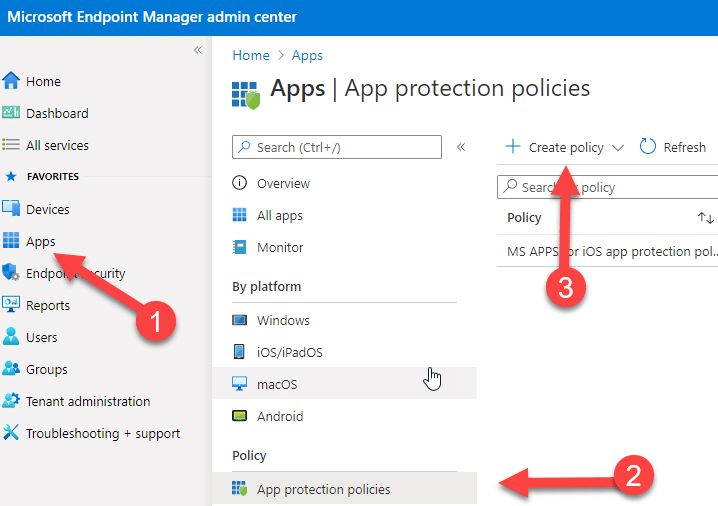This screenshot has width=718, height=506.
Task: Click the Android platform icon
Action: [x=239, y=416]
